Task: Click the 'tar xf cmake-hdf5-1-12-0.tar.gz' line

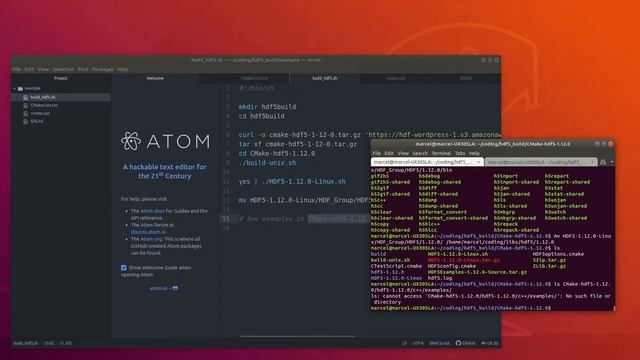Action: pyautogui.click(x=298, y=144)
